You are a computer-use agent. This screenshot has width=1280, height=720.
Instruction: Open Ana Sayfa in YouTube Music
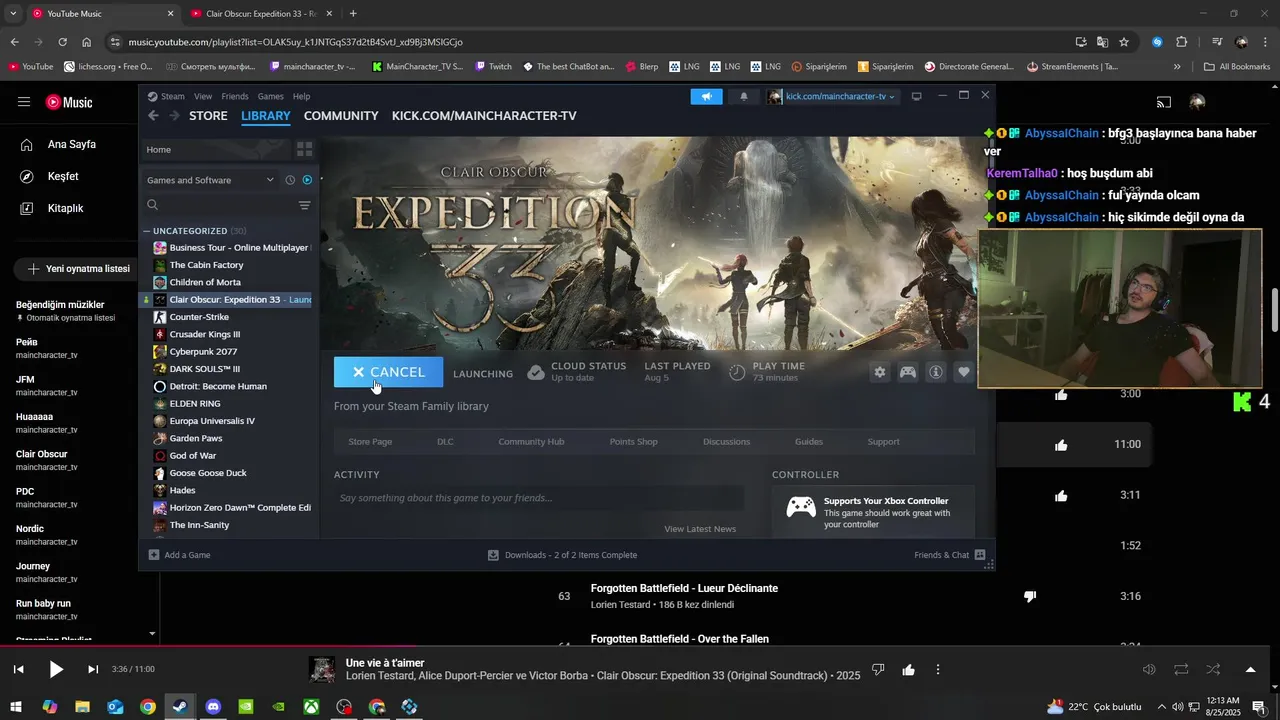tap(72, 144)
